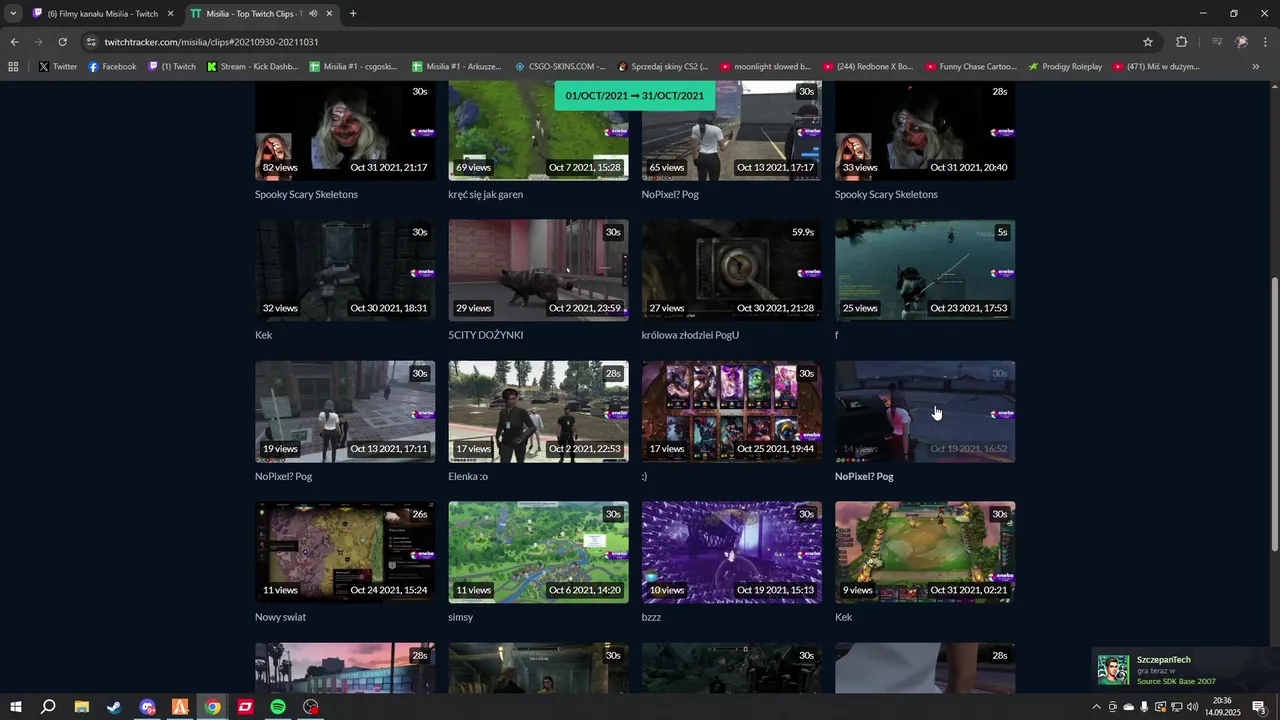Open the tab search dropdown arrow
1280x720 pixels.
point(13,13)
